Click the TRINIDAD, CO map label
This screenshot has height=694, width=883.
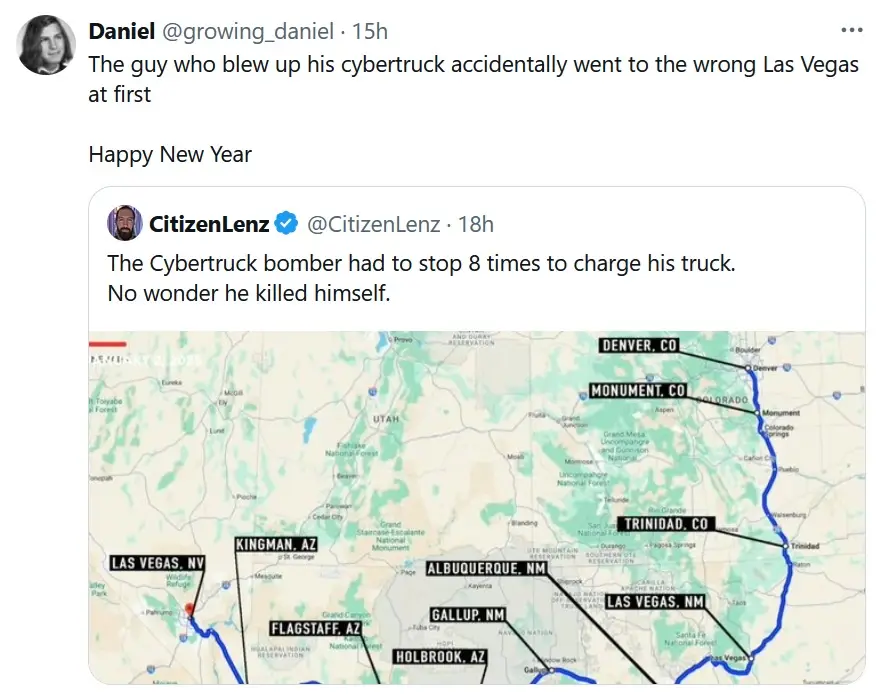[666, 523]
